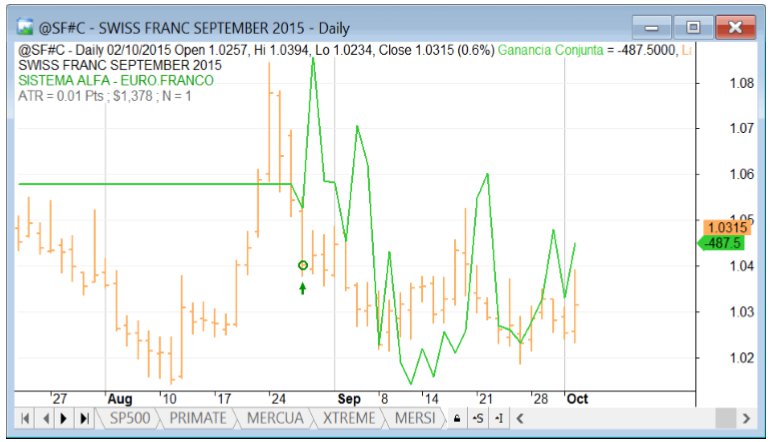774x442 pixels.
Task: Switch to the PRIMATE tab
Action: [198, 418]
